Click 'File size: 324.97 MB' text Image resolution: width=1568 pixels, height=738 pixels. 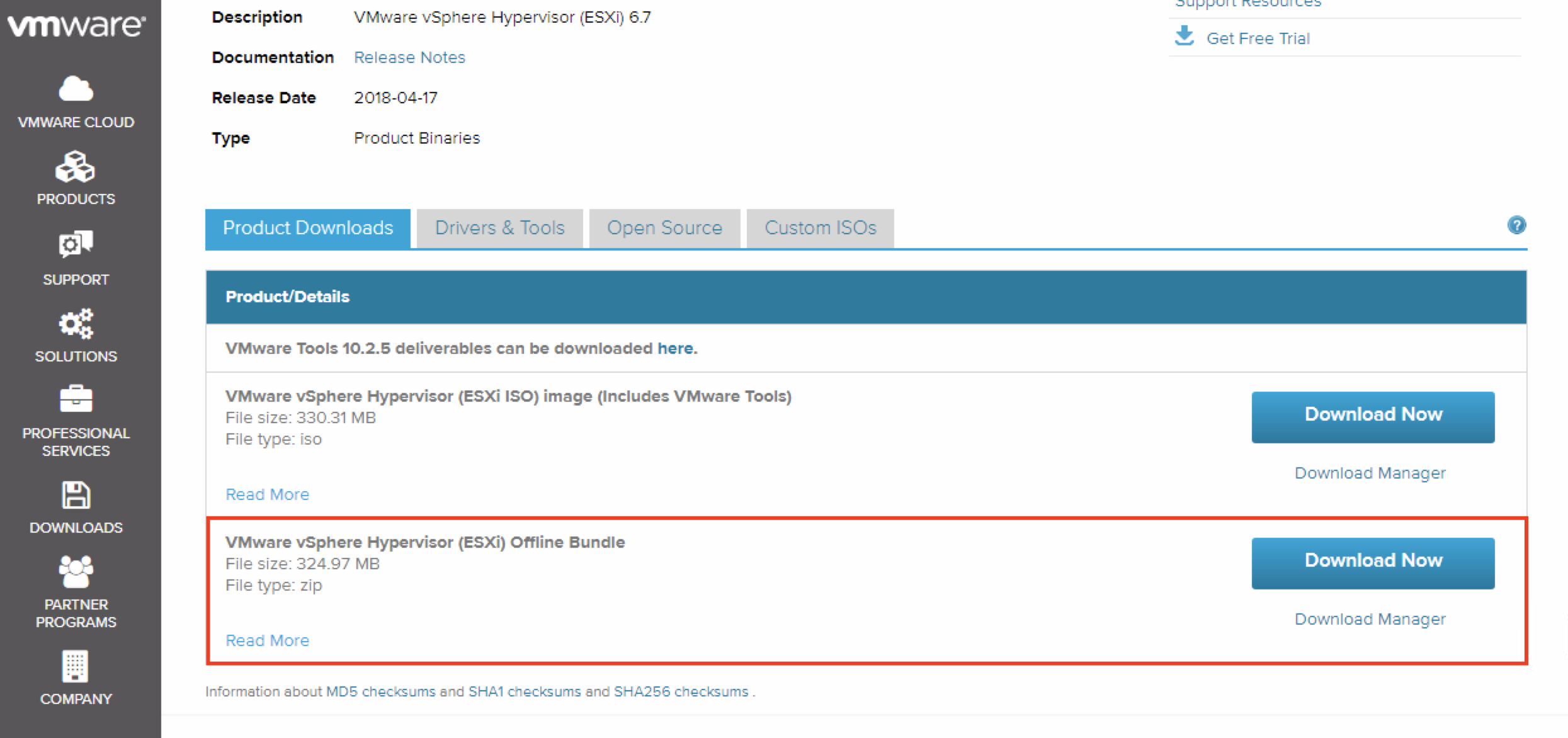pyautogui.click(x=302, y=564)
